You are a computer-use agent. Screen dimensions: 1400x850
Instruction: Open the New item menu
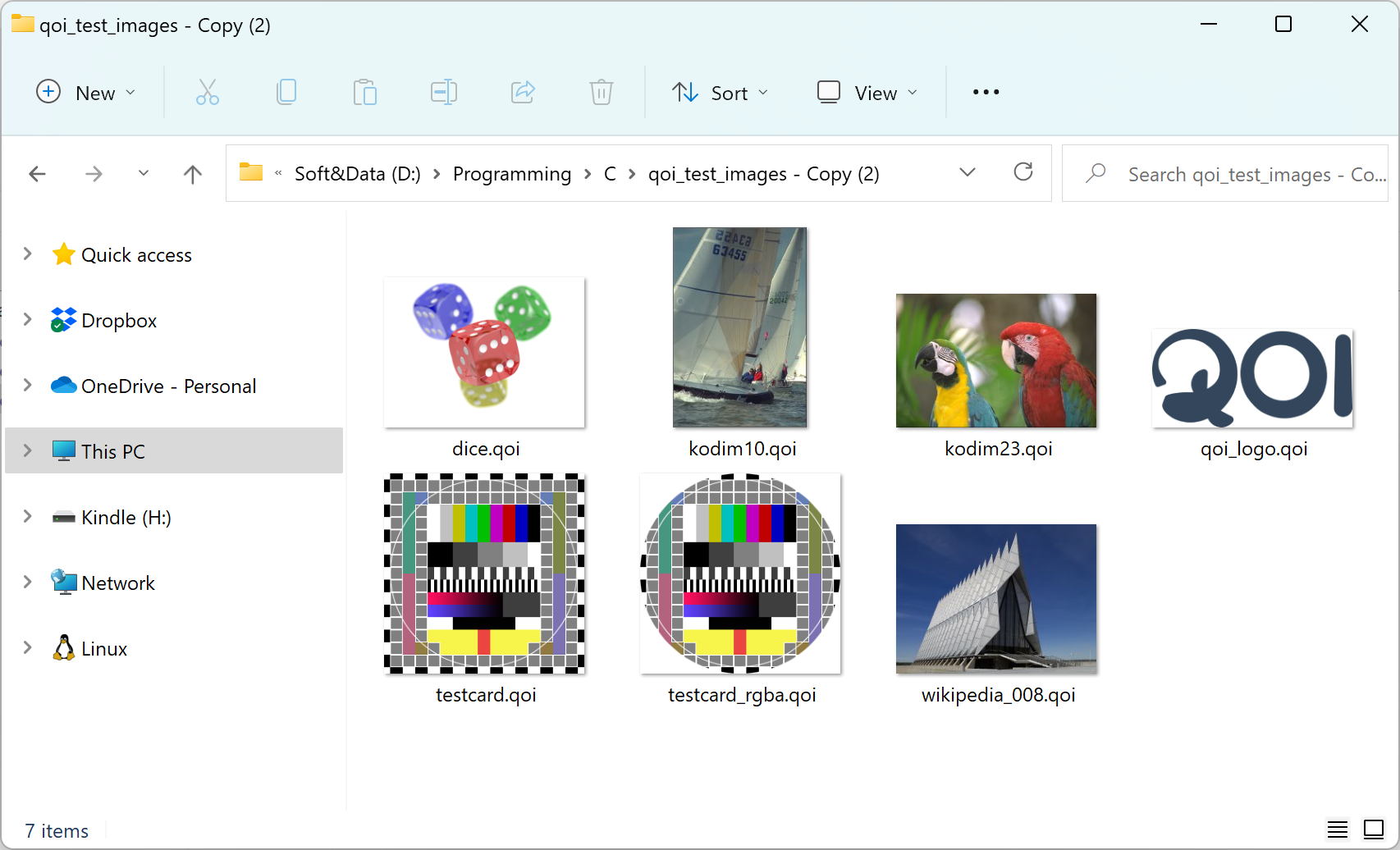tap(86, 92)
